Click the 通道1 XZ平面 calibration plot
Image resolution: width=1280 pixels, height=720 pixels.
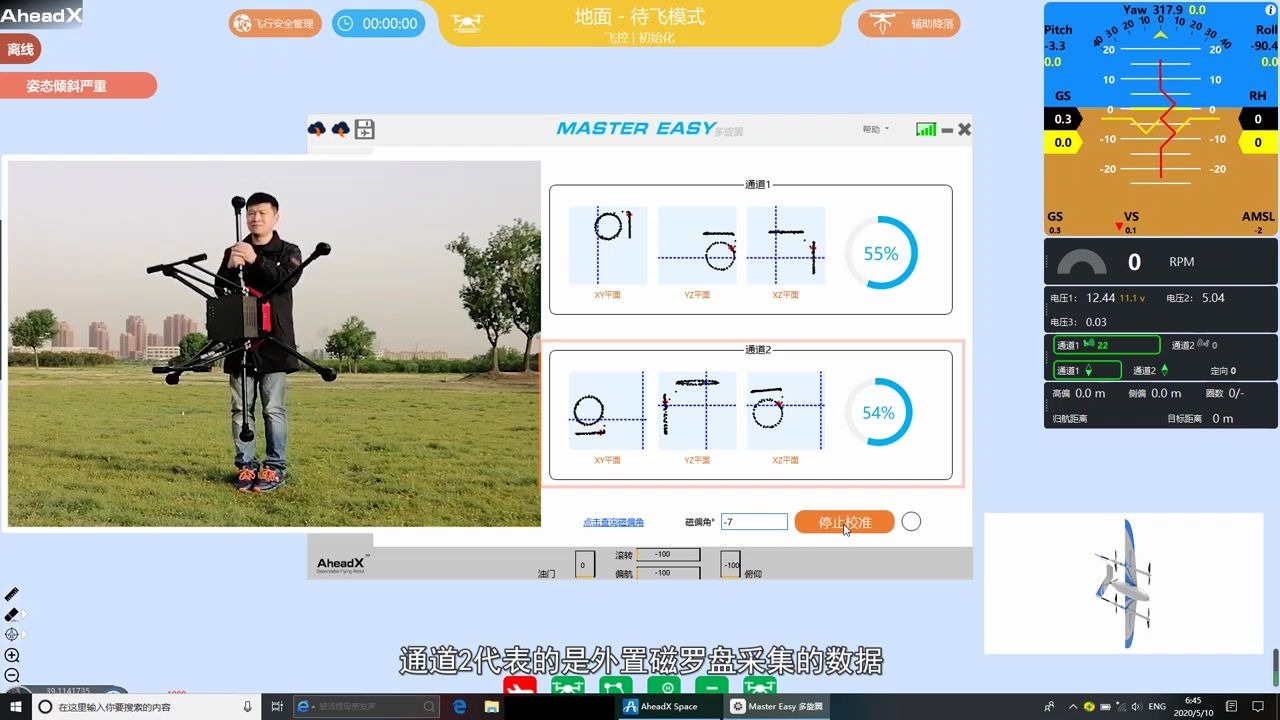[x=786, y=246]
